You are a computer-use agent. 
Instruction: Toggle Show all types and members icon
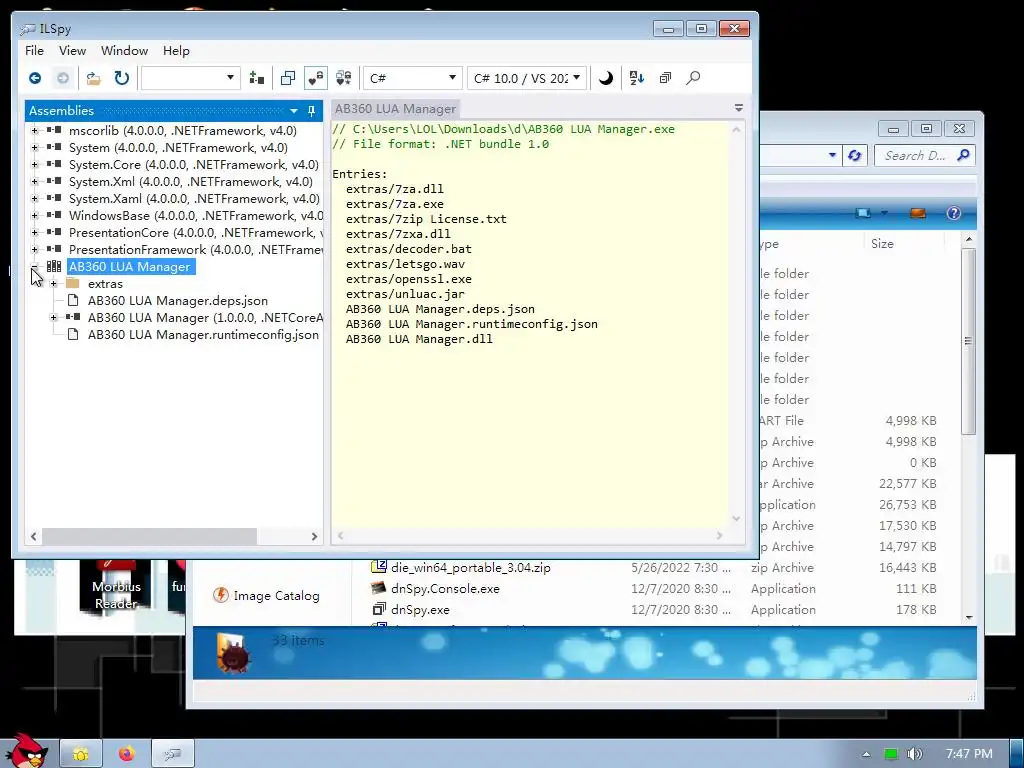click(344, 78)
